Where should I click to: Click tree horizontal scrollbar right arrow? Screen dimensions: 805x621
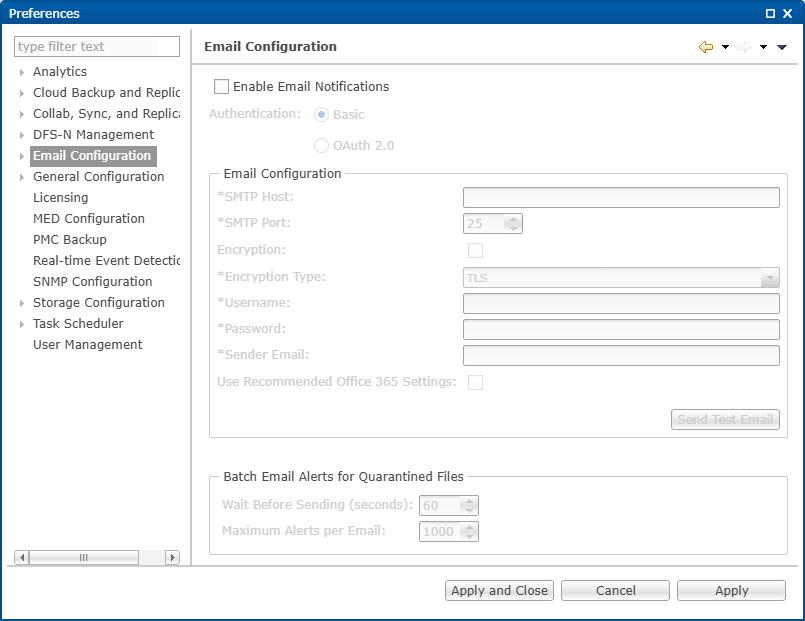point(172,557)
